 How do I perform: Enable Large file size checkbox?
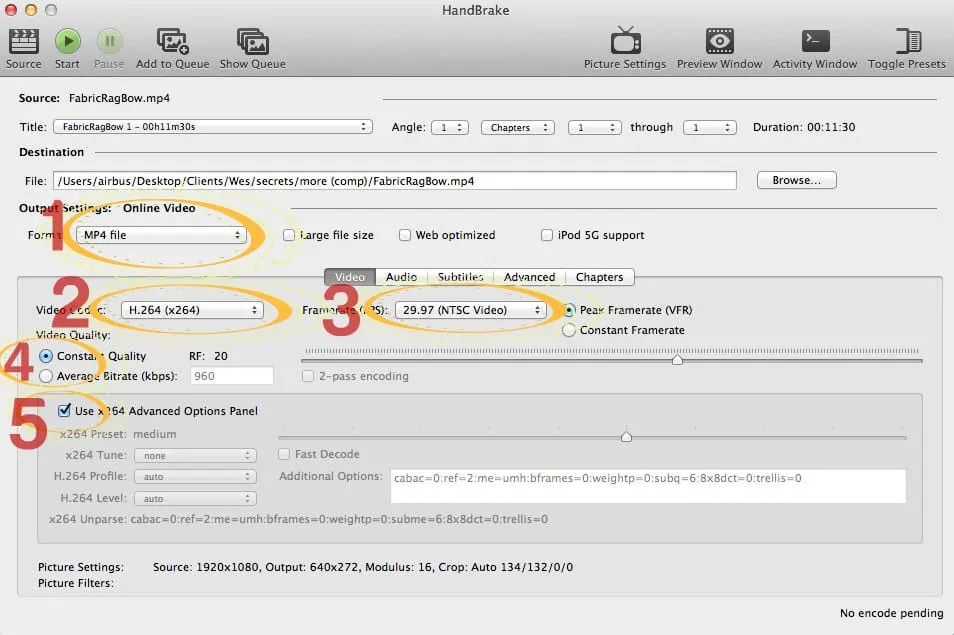pyautogui.click(x=289, y=235)
